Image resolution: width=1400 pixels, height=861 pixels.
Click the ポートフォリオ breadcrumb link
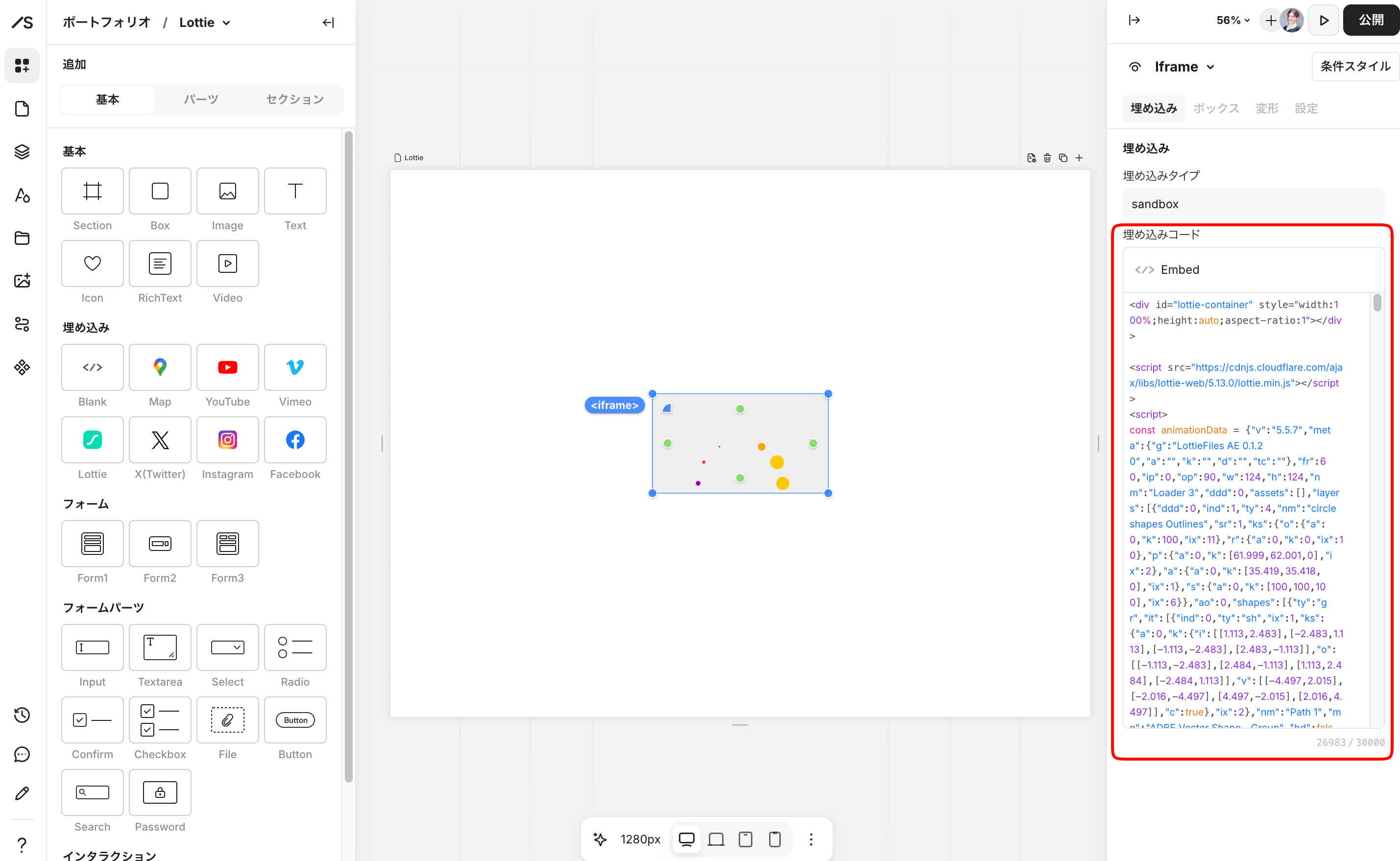coord(106,22)
